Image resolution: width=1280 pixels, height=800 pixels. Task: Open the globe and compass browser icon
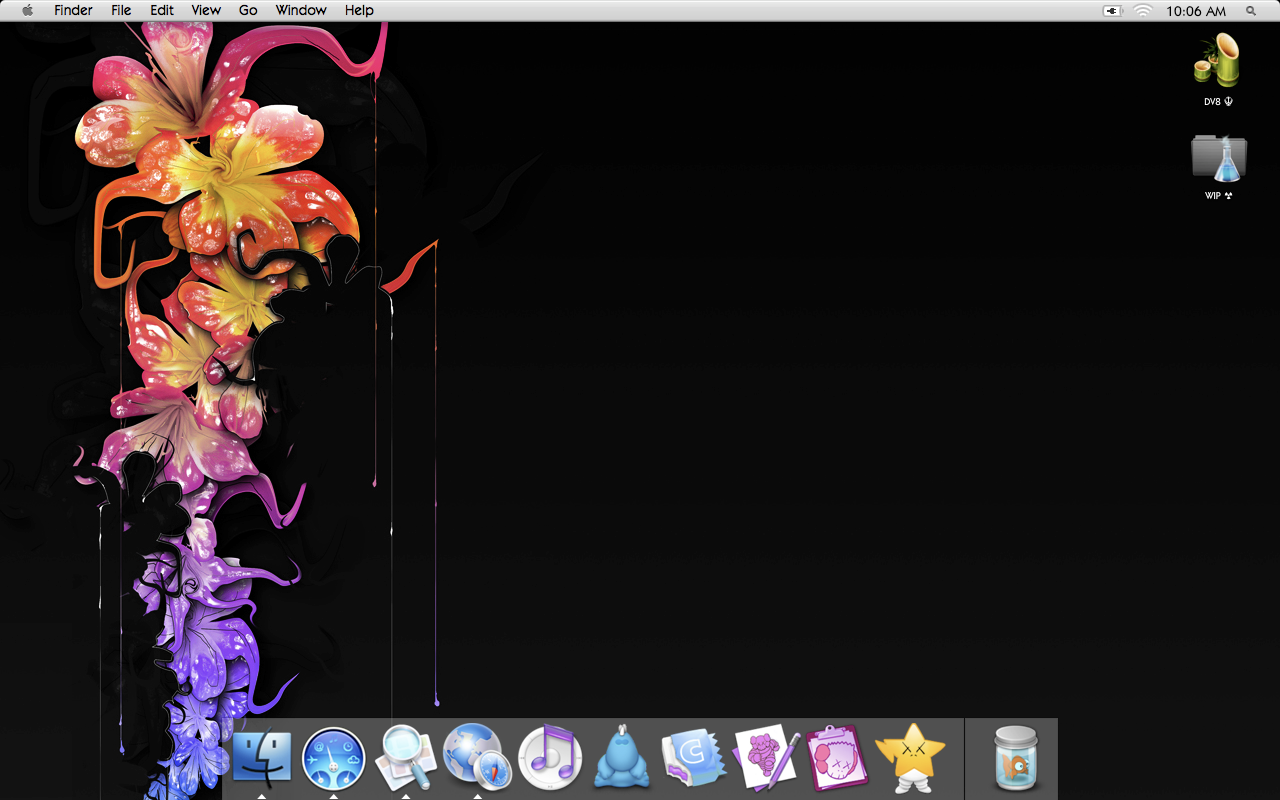click(477, 756)
